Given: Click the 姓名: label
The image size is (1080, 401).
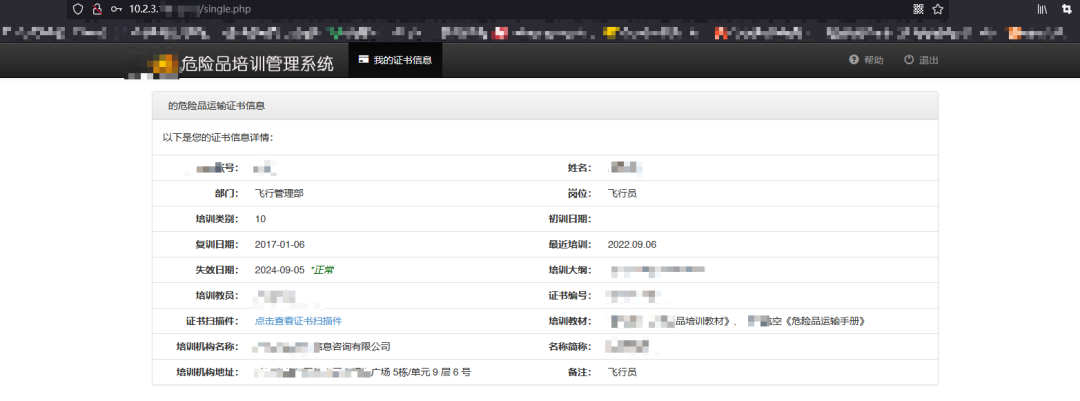Looking at the screenshot, I should point(580,168).
